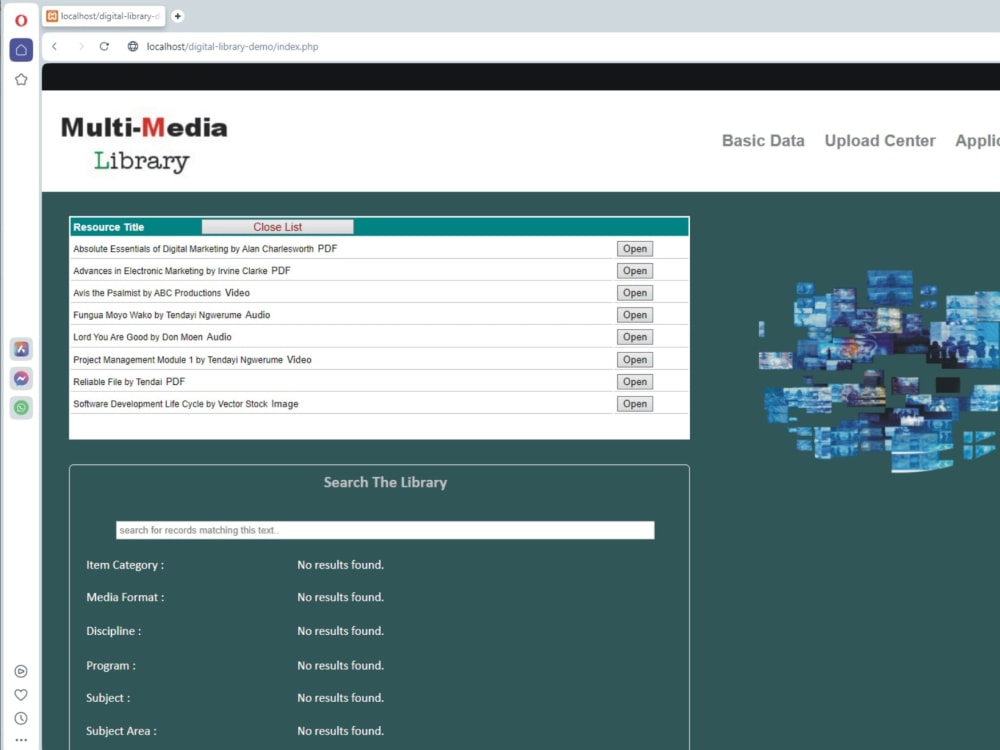
Task: Click the address bar URL
Action: 232,47
